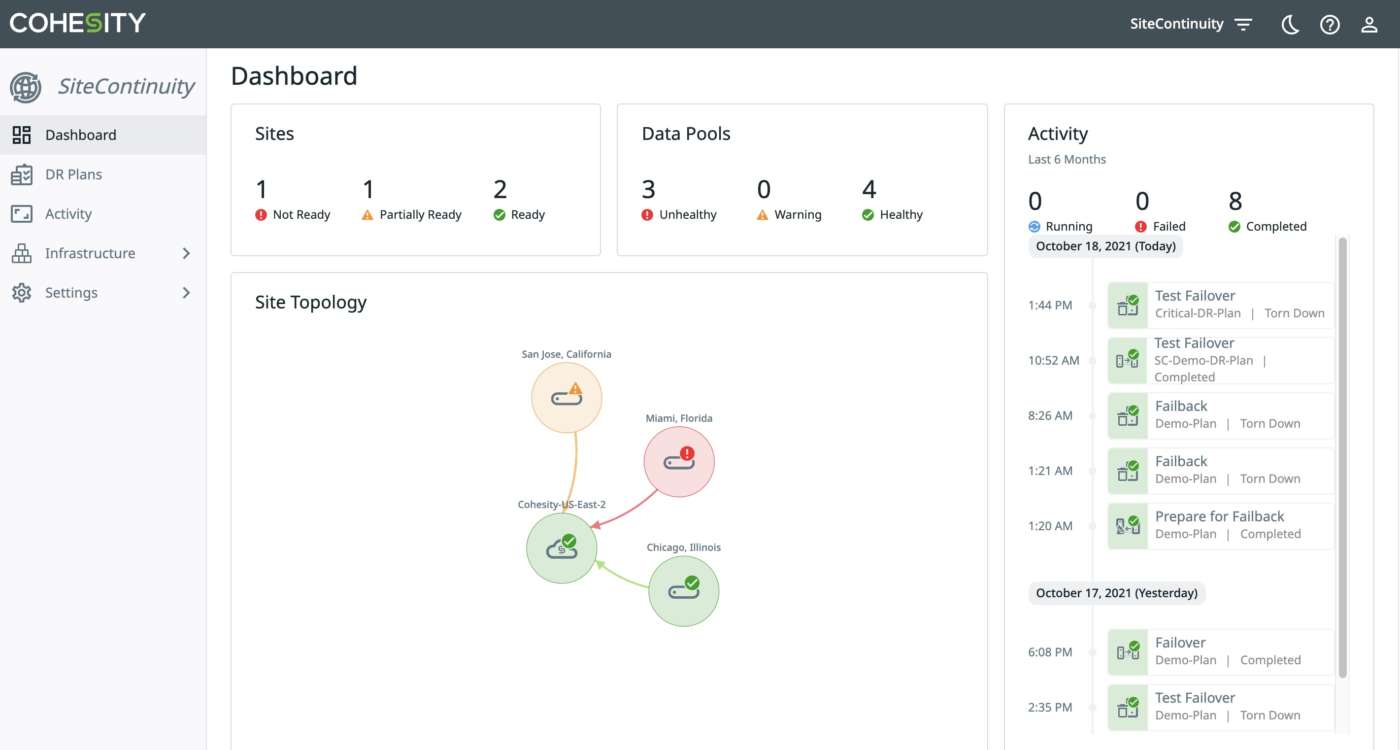Viewport: 1400px width, 750px height.
Task: Click the Not Ready sites count
Action: [262, 189]
